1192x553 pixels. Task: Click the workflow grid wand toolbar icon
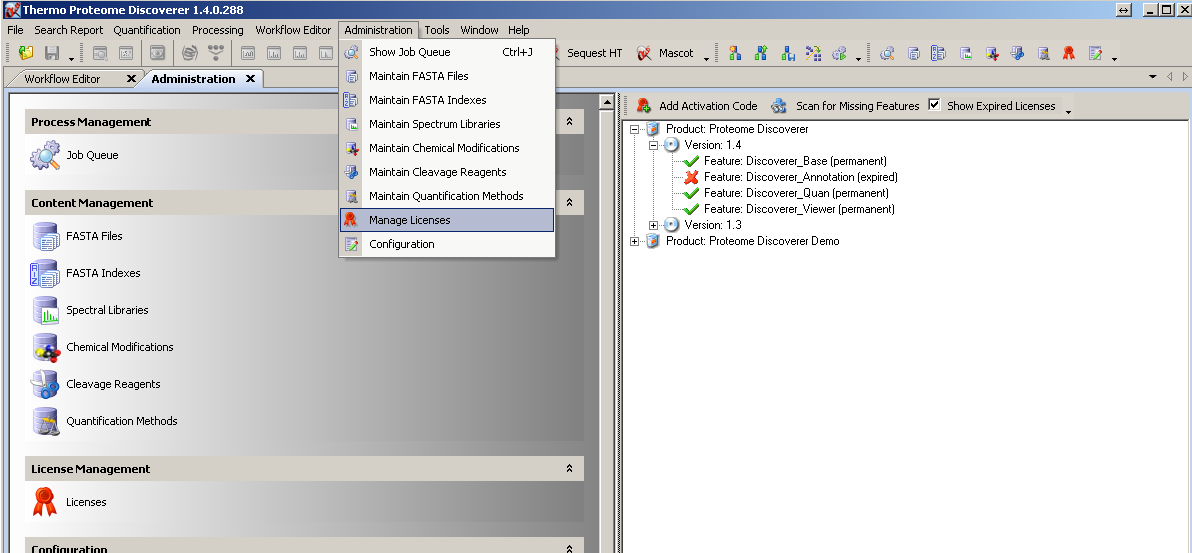pos(813,53)
